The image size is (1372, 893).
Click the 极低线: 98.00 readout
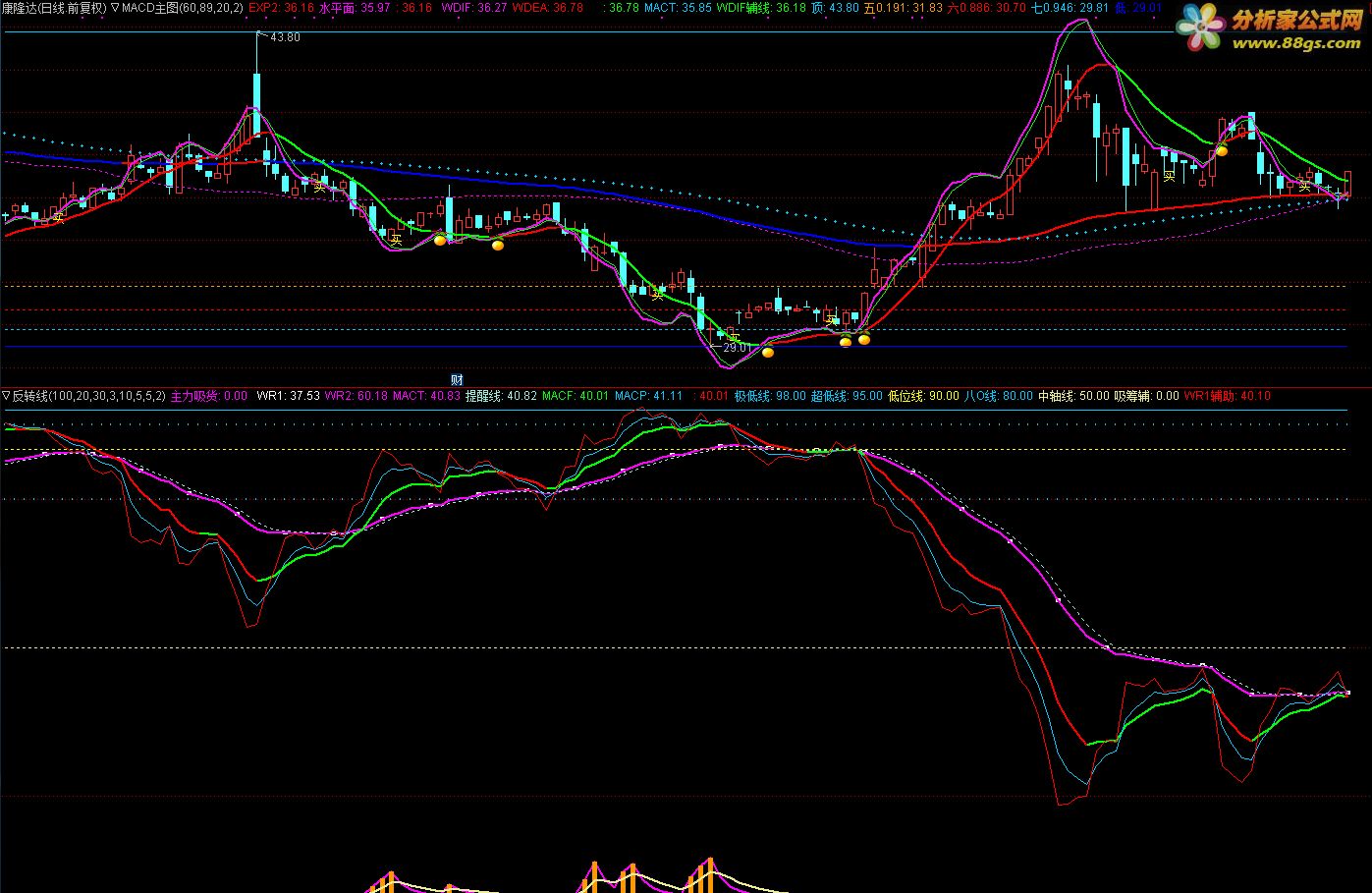(x=769, y=396)
